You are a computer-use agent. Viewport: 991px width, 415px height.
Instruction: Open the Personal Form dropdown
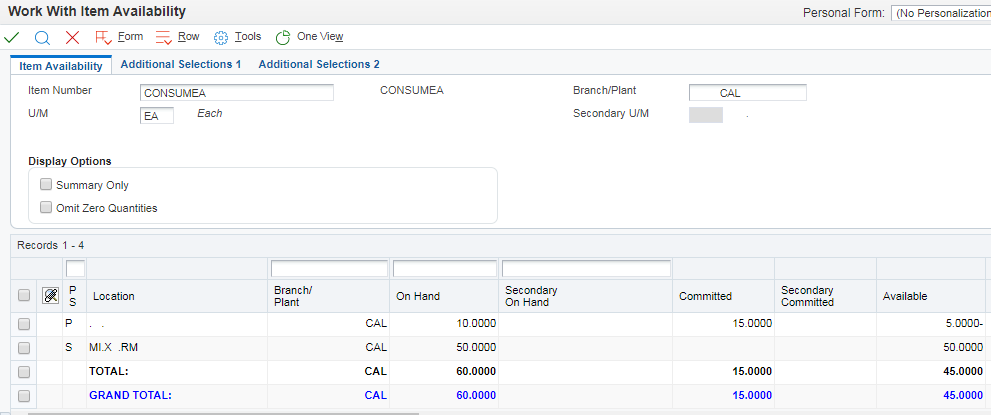pyautogui.click(x=940, y=13)
